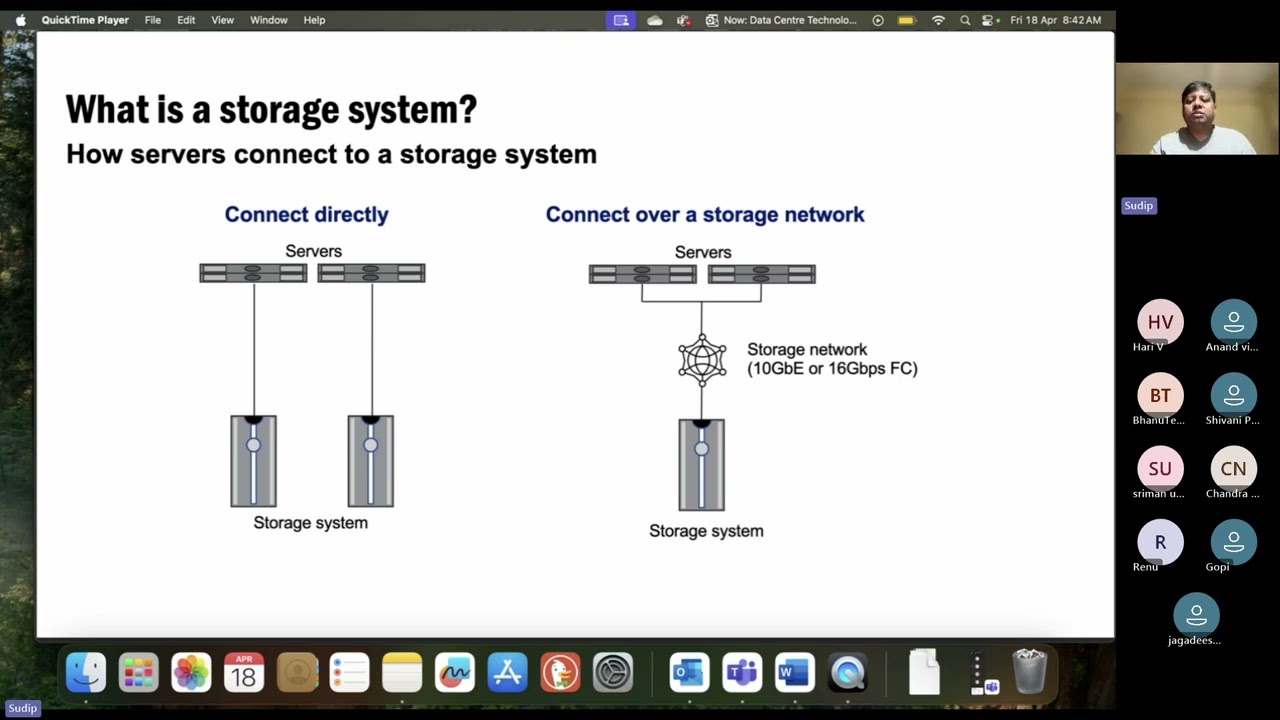Image resolution: width=1280 pixels, height=720 pixels.
Task: Open System Settings gear in dock
Action: [613, 672]
